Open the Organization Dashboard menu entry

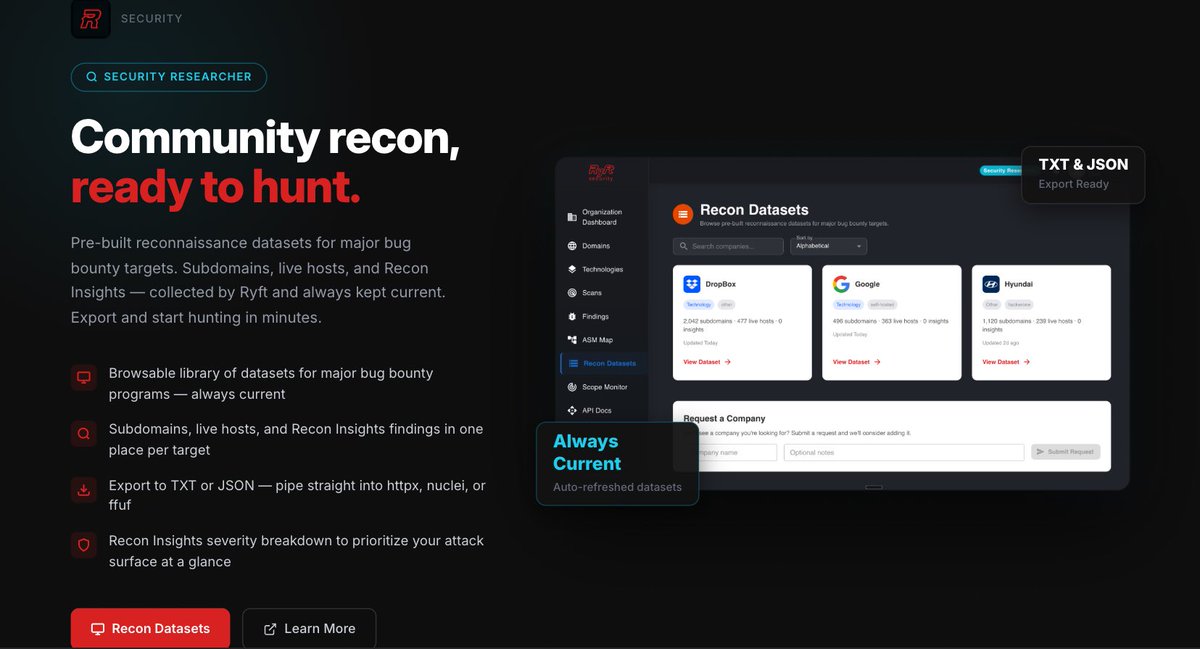coord(601,217)
